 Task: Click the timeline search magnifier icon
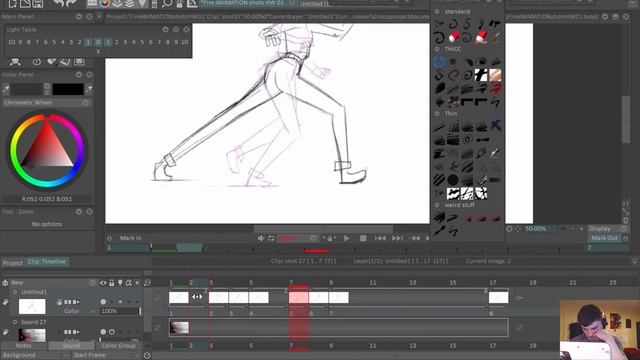147,282
